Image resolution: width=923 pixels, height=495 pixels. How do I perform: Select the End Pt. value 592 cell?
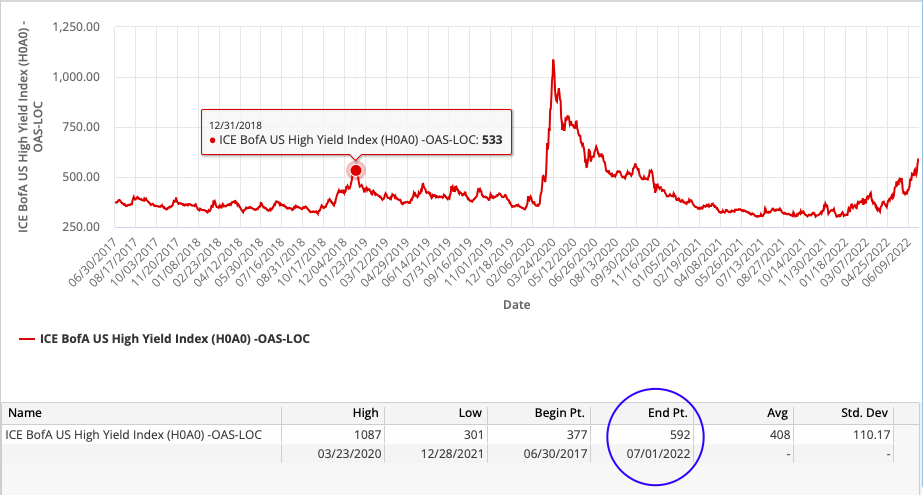[642, 435]
